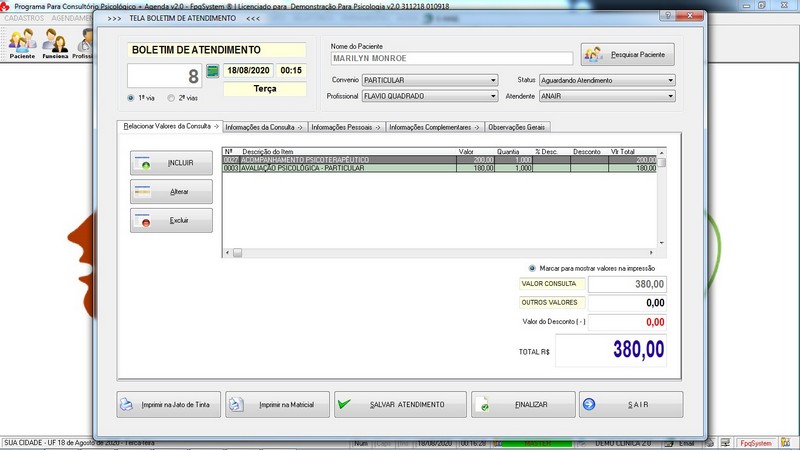The height and width of the screenshot is (450, 800).
Task: Click the patient search people icon
Action: [x=593, y=54]
